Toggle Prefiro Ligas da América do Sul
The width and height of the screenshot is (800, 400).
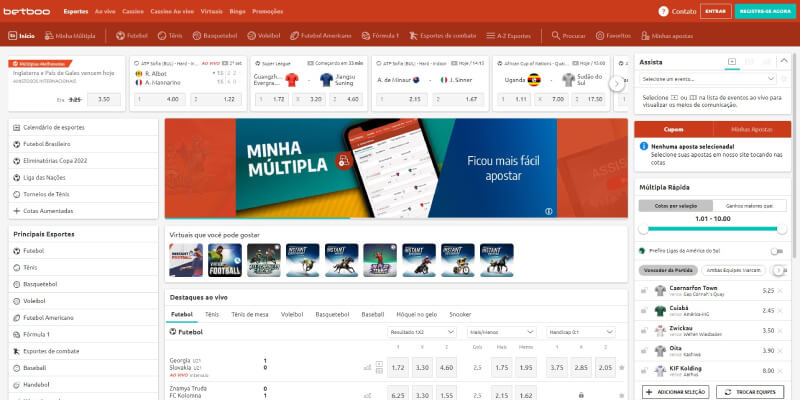click(776, 250)
